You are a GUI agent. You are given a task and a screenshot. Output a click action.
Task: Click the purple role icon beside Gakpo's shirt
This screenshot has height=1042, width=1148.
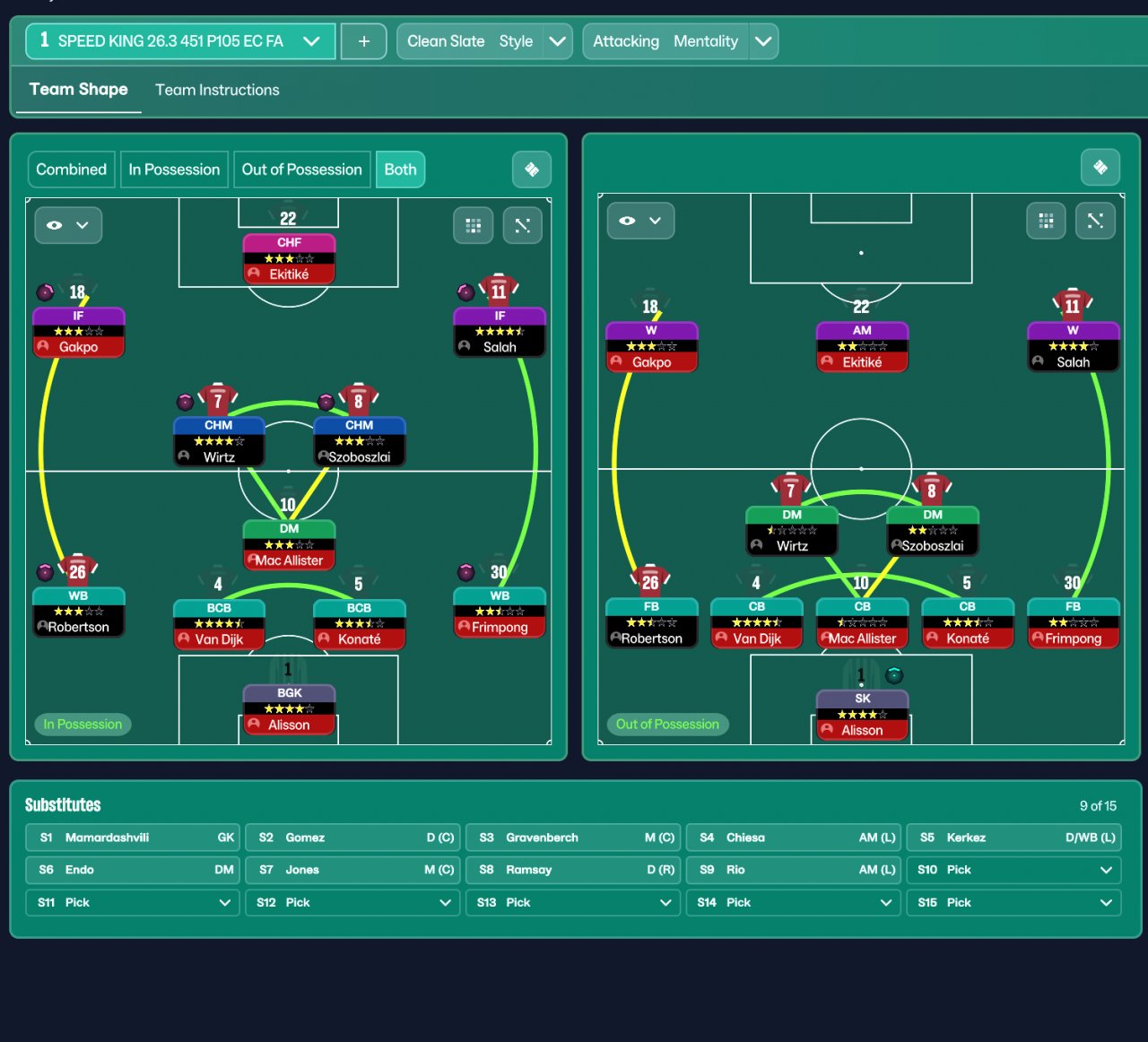(45, 292)
